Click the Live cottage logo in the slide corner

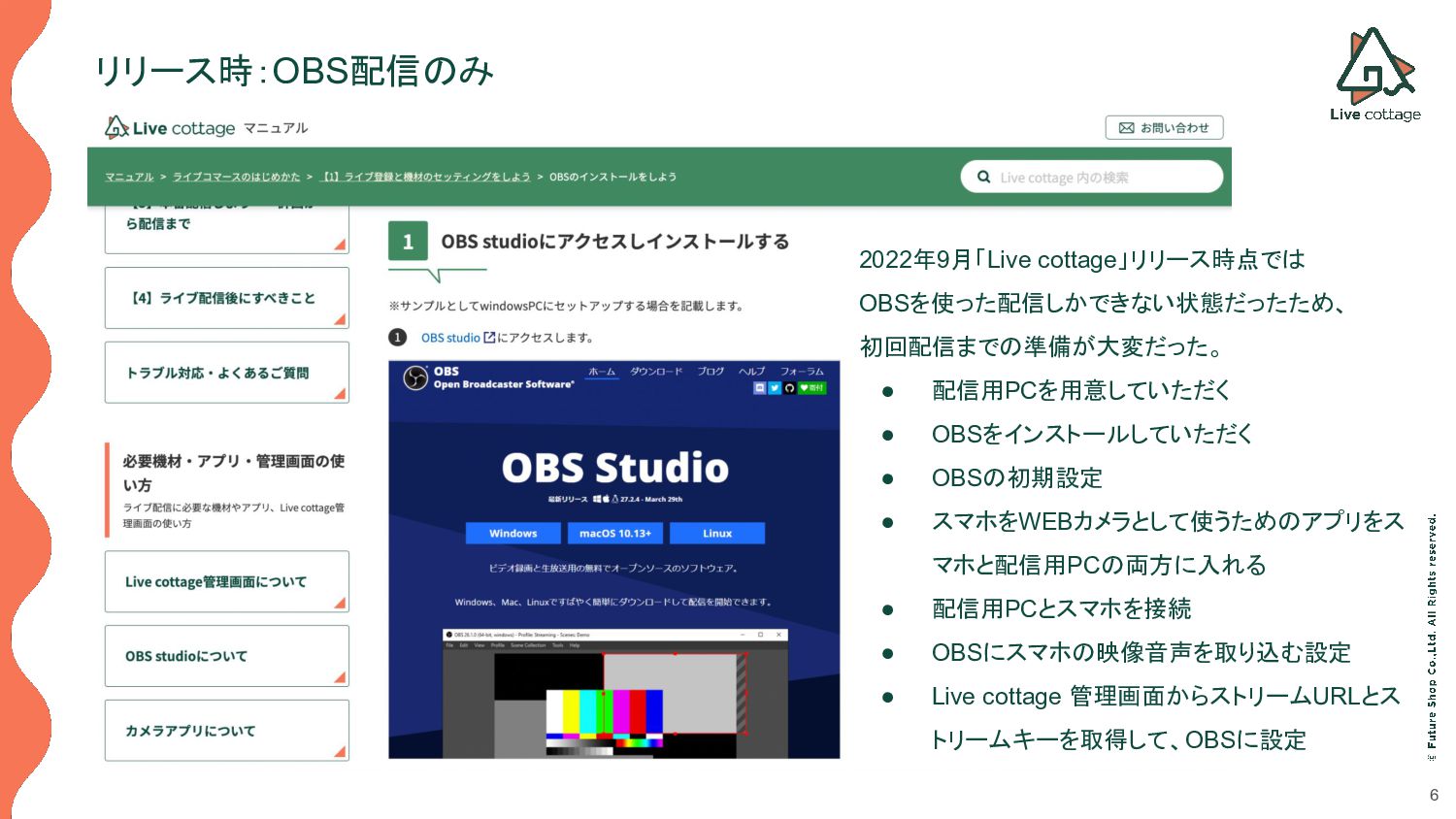coord(1375,75)
